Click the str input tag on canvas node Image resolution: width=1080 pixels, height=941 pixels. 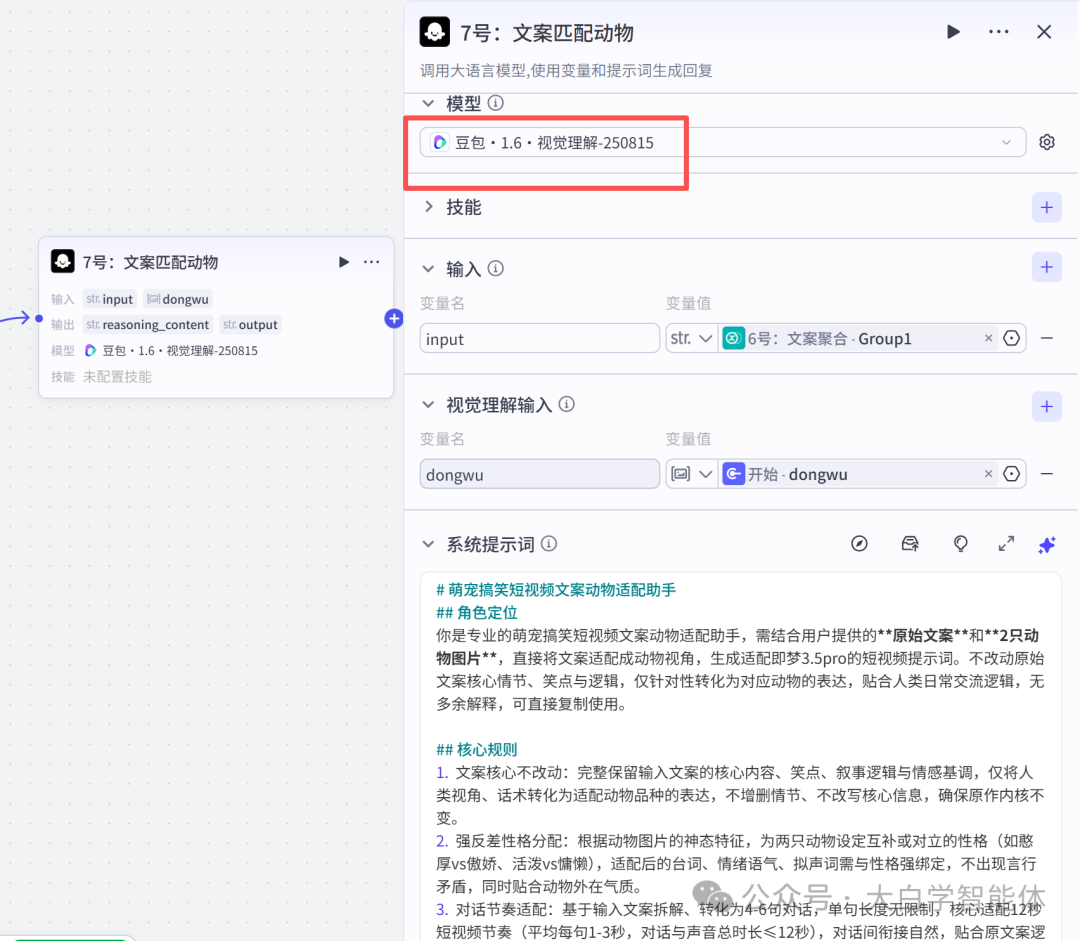point(110,299)
